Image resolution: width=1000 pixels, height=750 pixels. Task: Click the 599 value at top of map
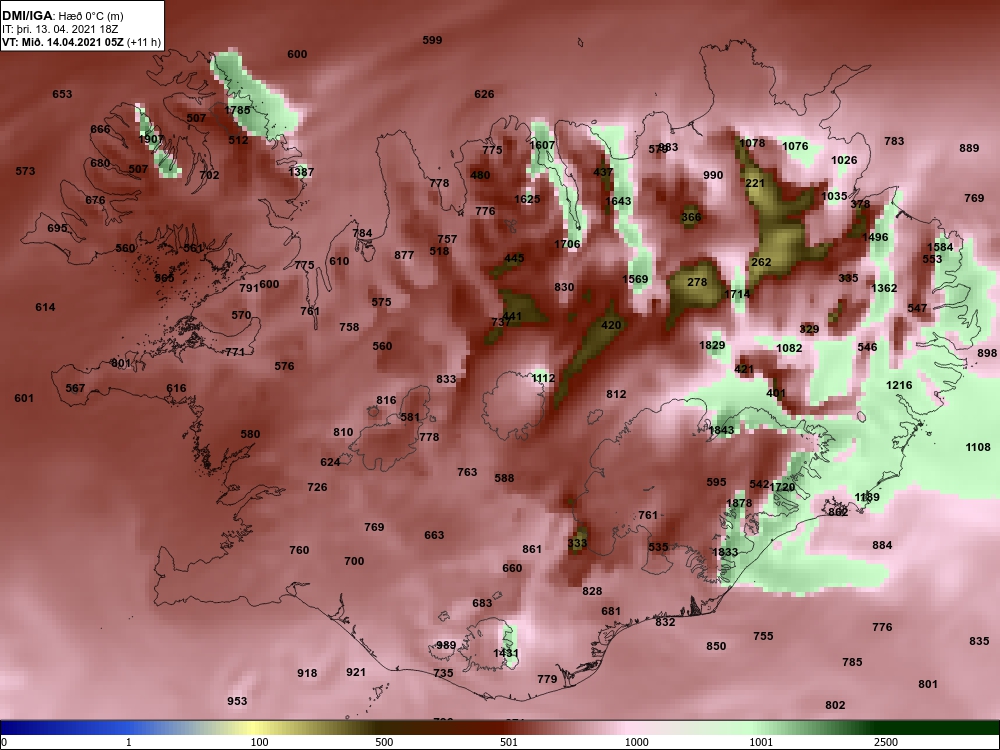pyautogui.click(x=432, y=40)
